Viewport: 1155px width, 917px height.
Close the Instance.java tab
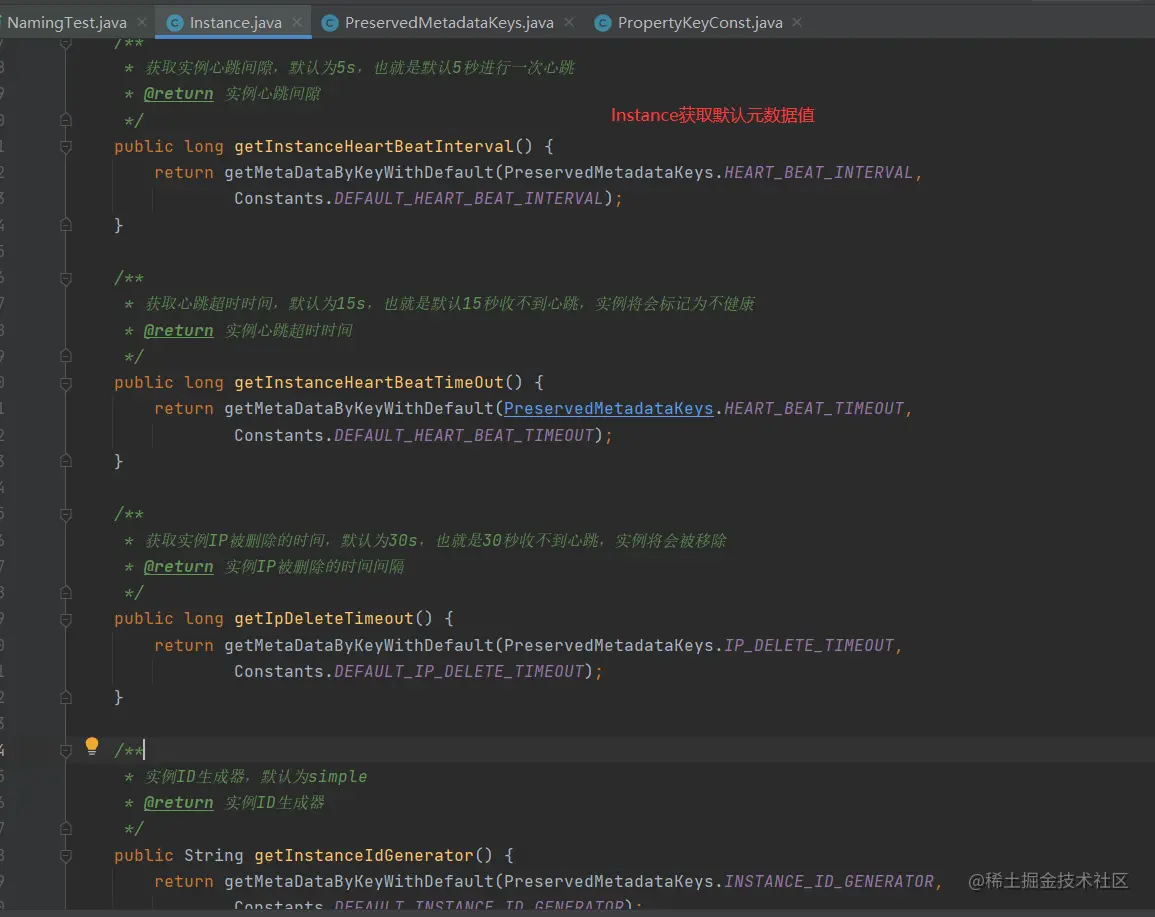pos(297,23)
